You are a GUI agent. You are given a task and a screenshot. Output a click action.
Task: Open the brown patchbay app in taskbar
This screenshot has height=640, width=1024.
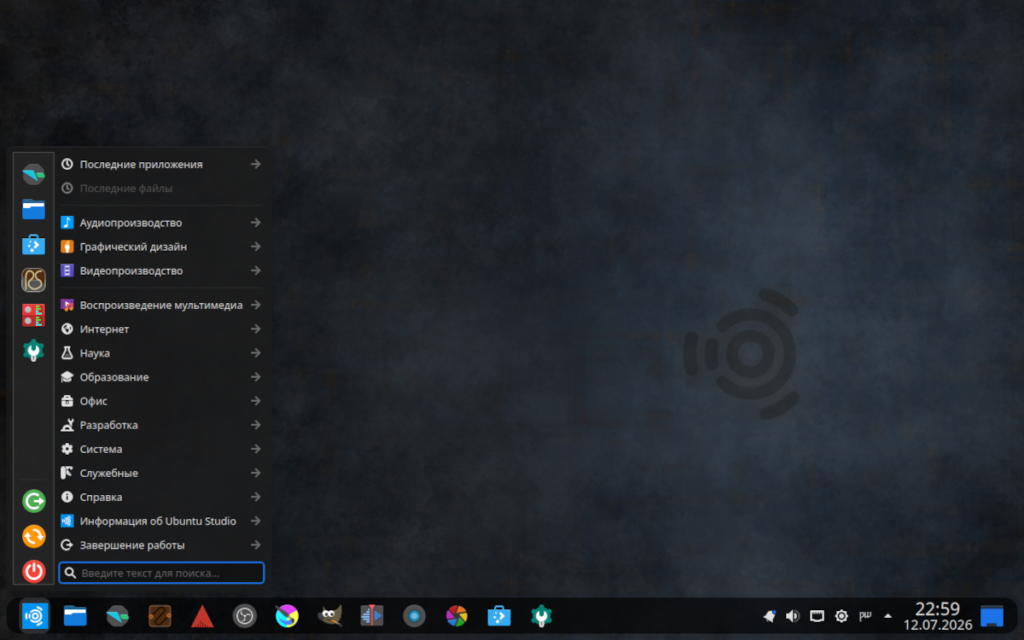tap(160, 616)
